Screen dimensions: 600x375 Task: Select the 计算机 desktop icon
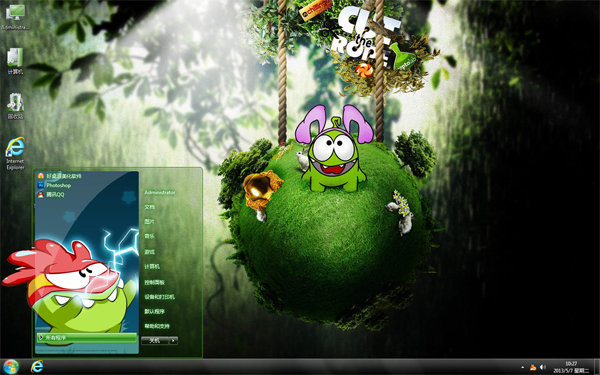pyautogui.click(x=15, y=61)
